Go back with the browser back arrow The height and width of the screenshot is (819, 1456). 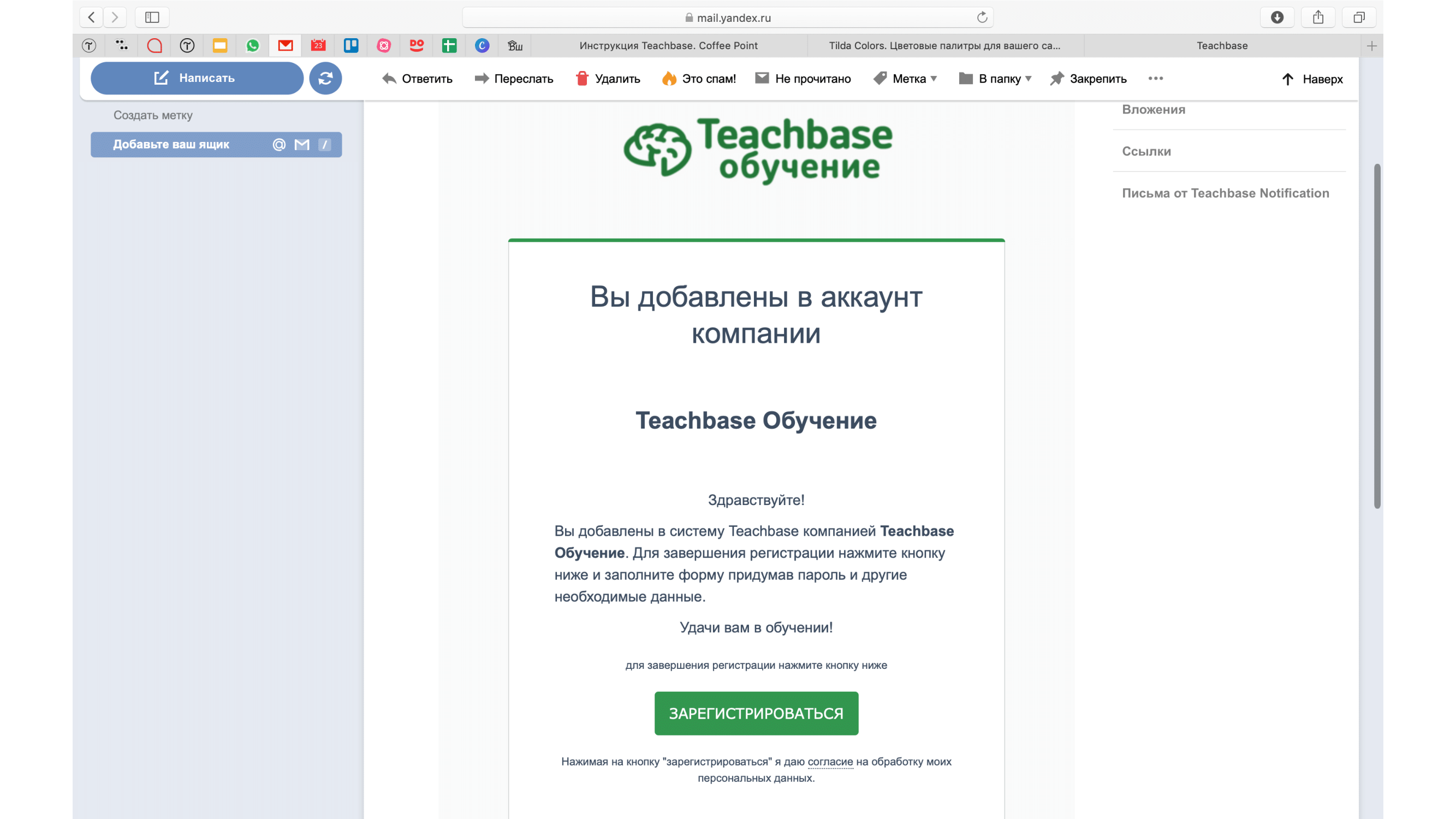(x=91, y=17)
